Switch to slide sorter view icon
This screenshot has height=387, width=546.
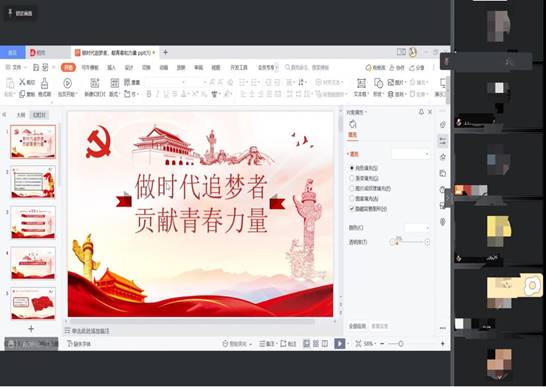point(316,343)
